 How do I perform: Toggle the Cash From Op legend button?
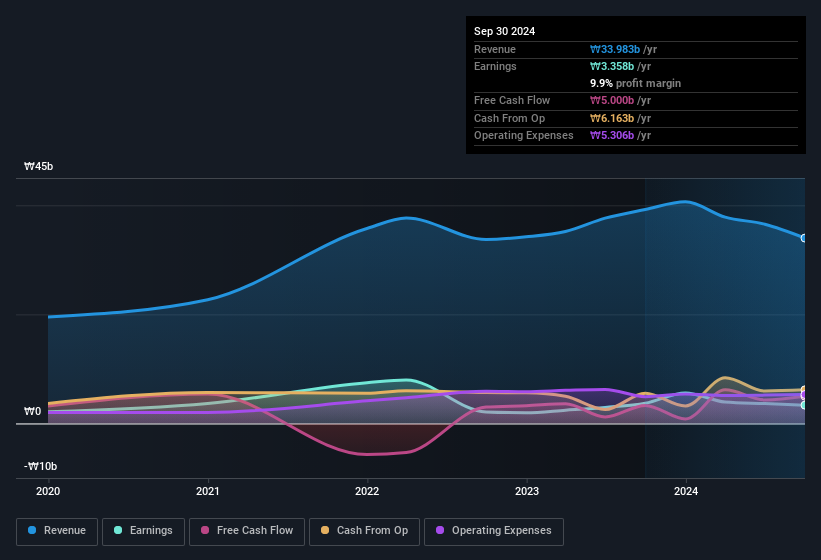click(364, 532)
